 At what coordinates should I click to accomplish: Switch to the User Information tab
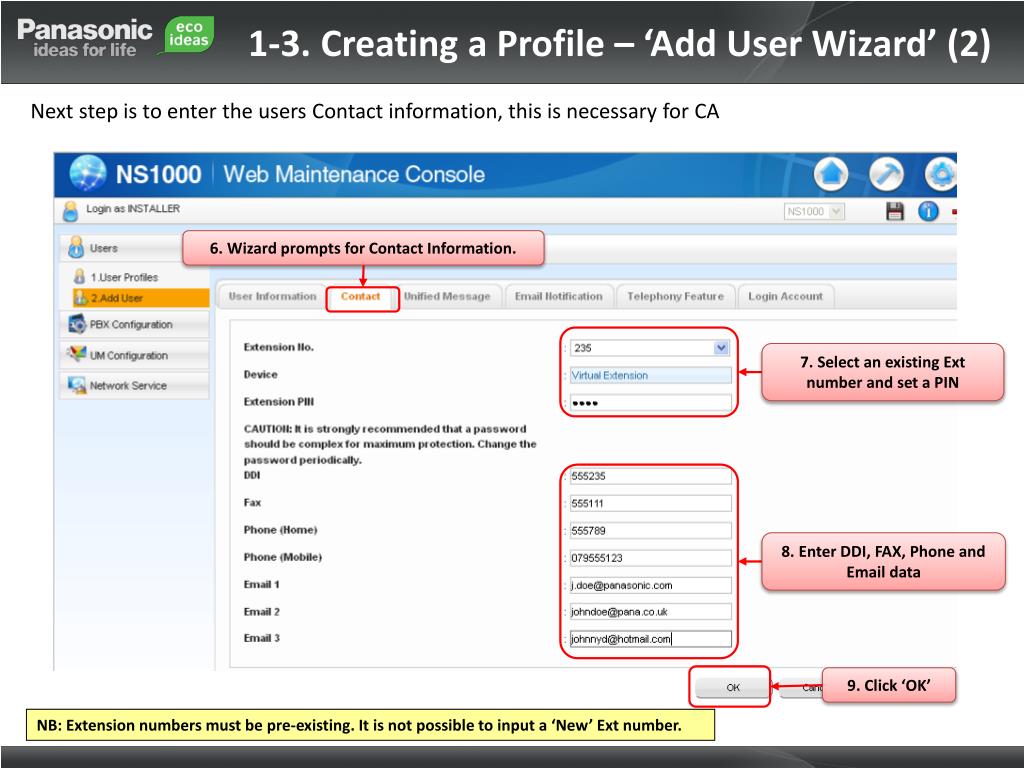(x=272, y=296)
